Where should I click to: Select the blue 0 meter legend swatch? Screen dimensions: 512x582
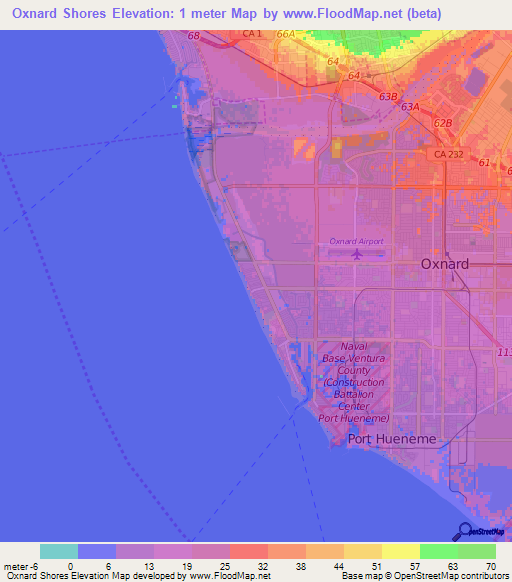pos(97,551)
